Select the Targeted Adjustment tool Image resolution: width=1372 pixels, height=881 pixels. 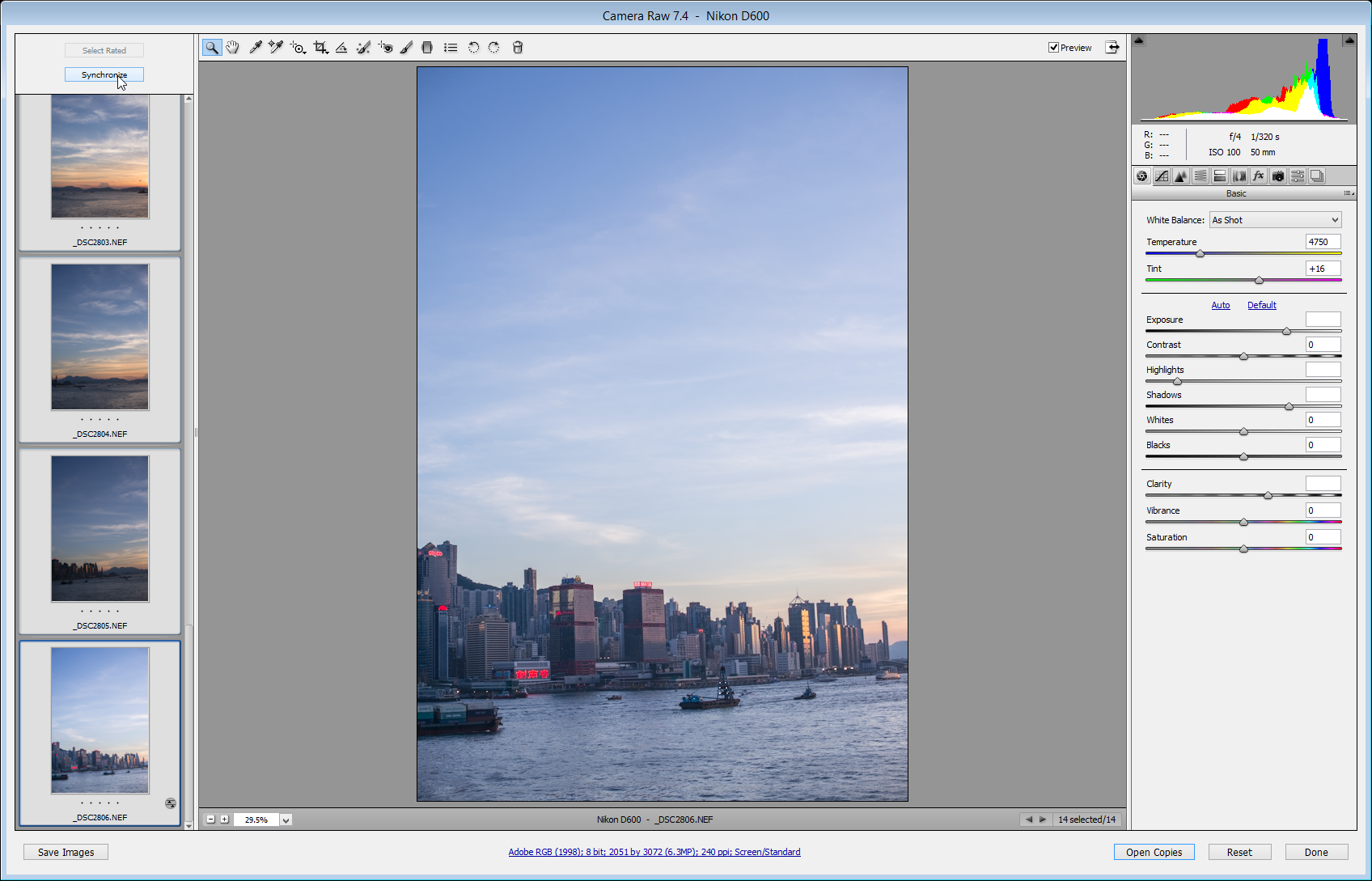point(298,48)
